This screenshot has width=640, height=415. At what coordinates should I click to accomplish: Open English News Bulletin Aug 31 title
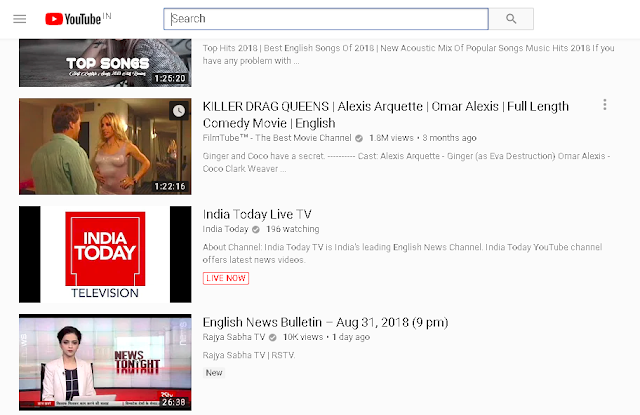[325, 322]
